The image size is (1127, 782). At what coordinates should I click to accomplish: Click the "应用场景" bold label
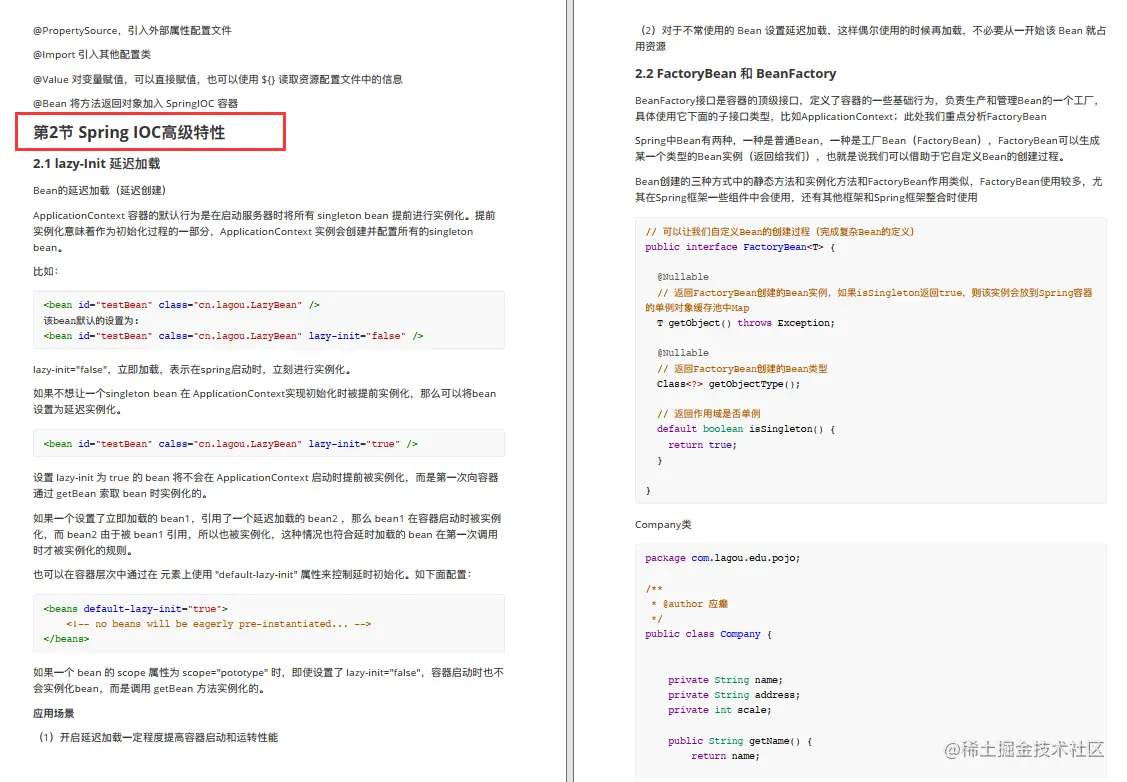tap(54, 713)
